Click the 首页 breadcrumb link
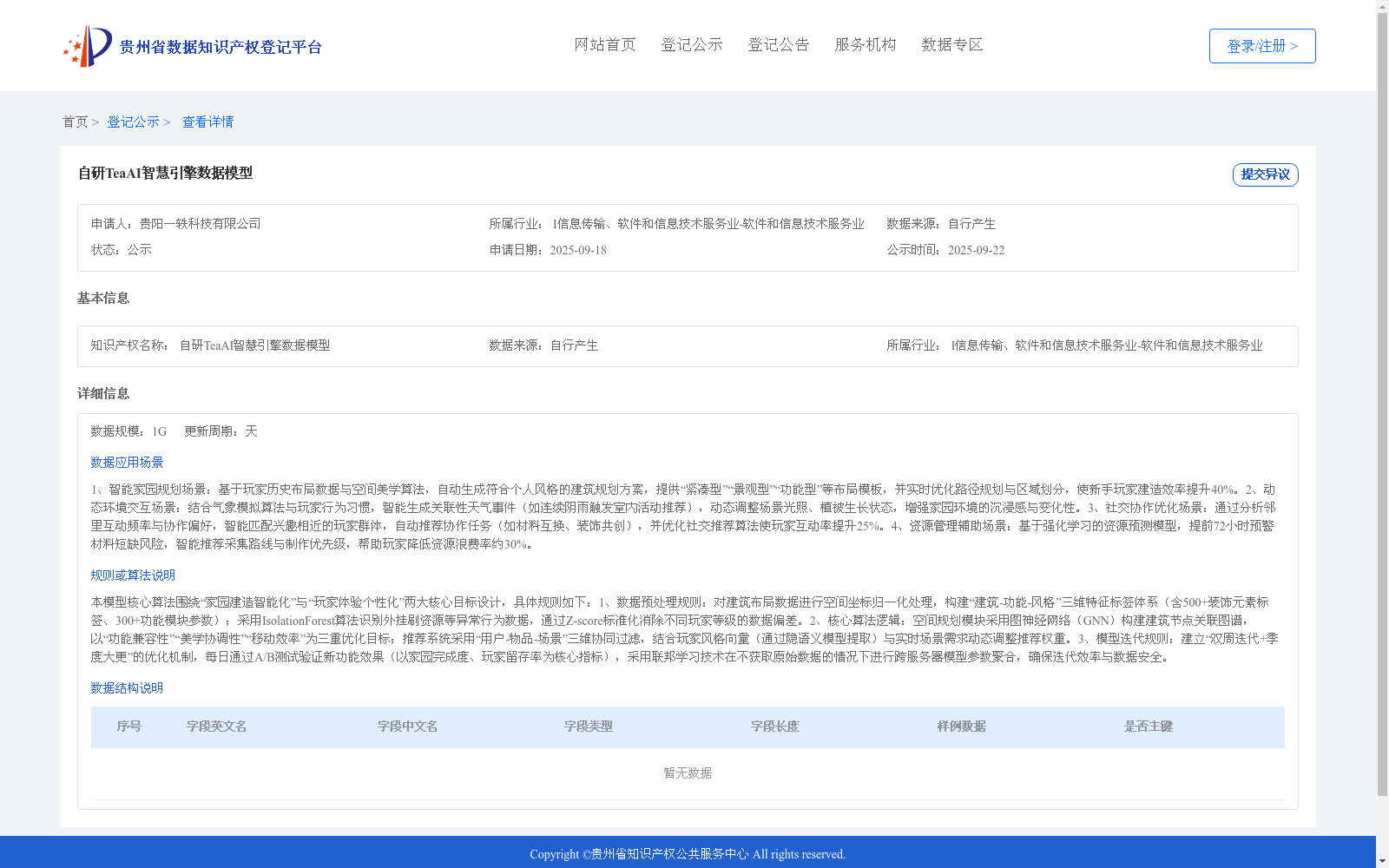The image size is (1389, 868). tap(75, 122)
